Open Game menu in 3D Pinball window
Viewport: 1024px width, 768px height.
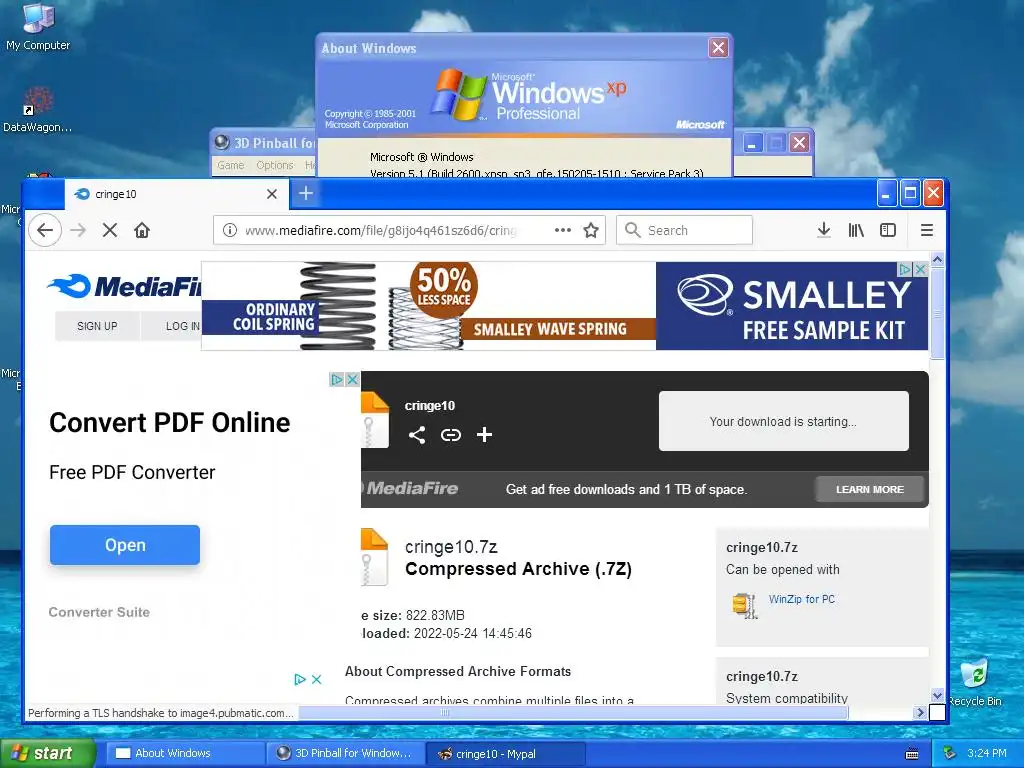tap(231, 165)
